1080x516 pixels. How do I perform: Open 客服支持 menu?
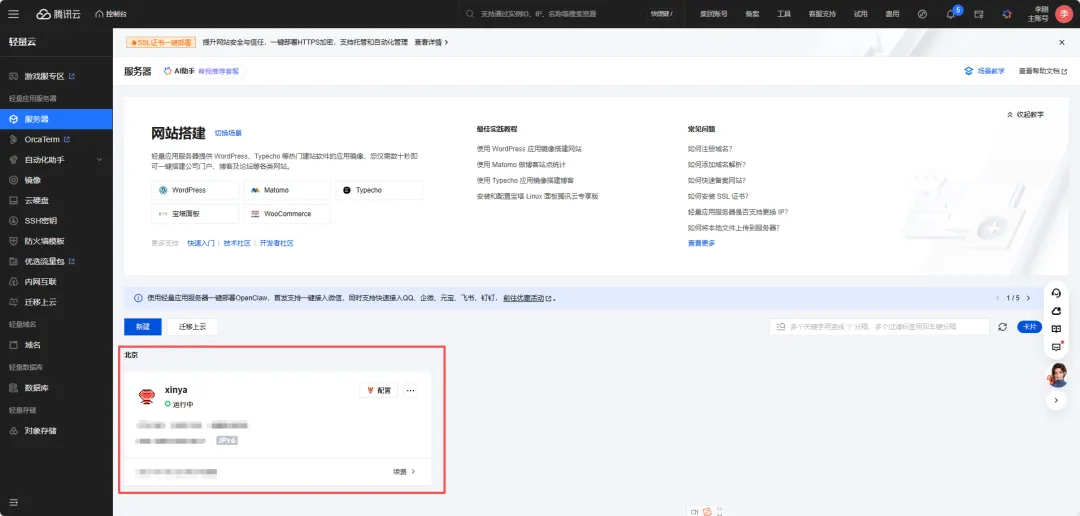click(x=822, y=14)
